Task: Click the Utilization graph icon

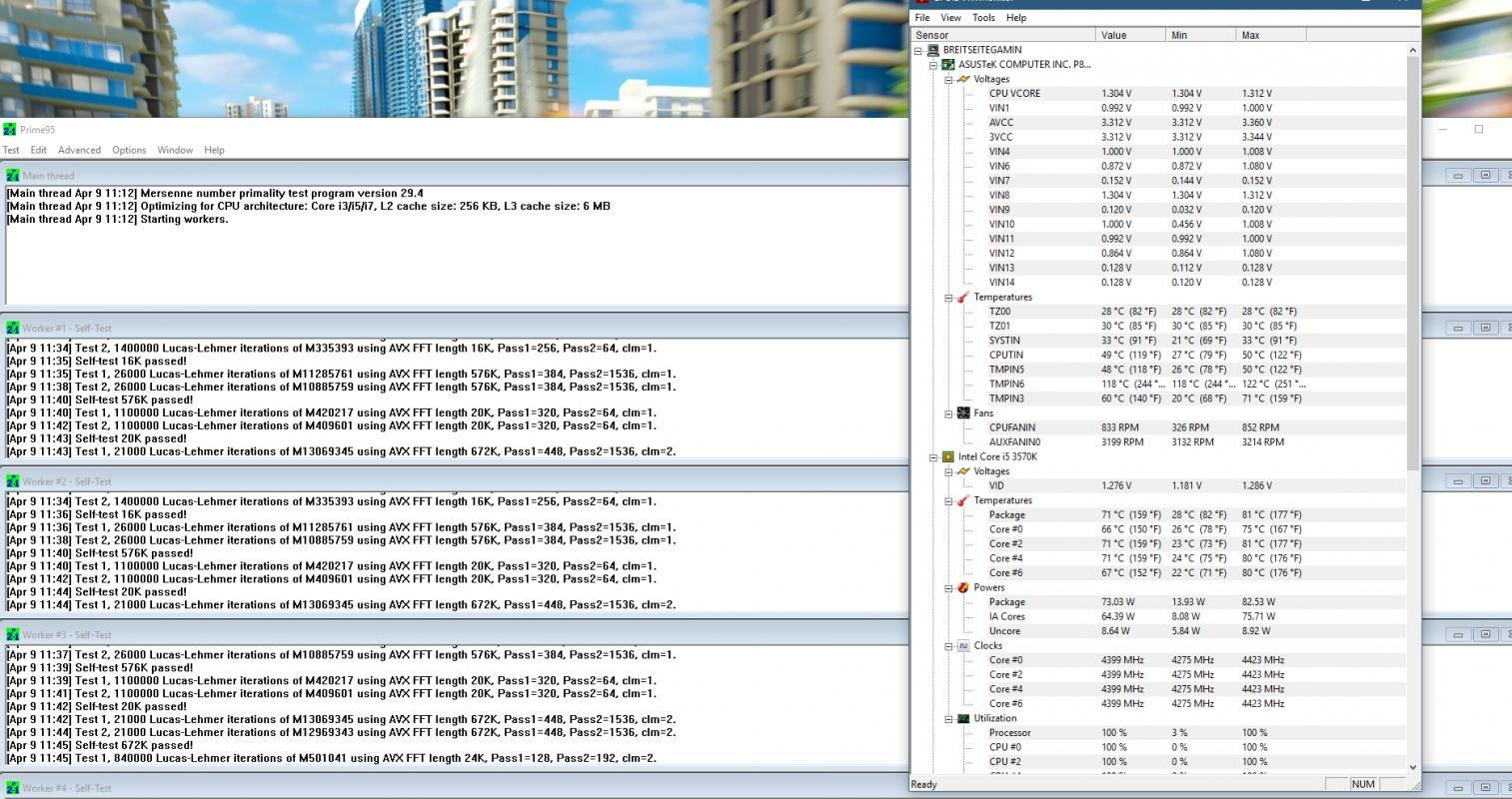Action: tap(963, 718)
